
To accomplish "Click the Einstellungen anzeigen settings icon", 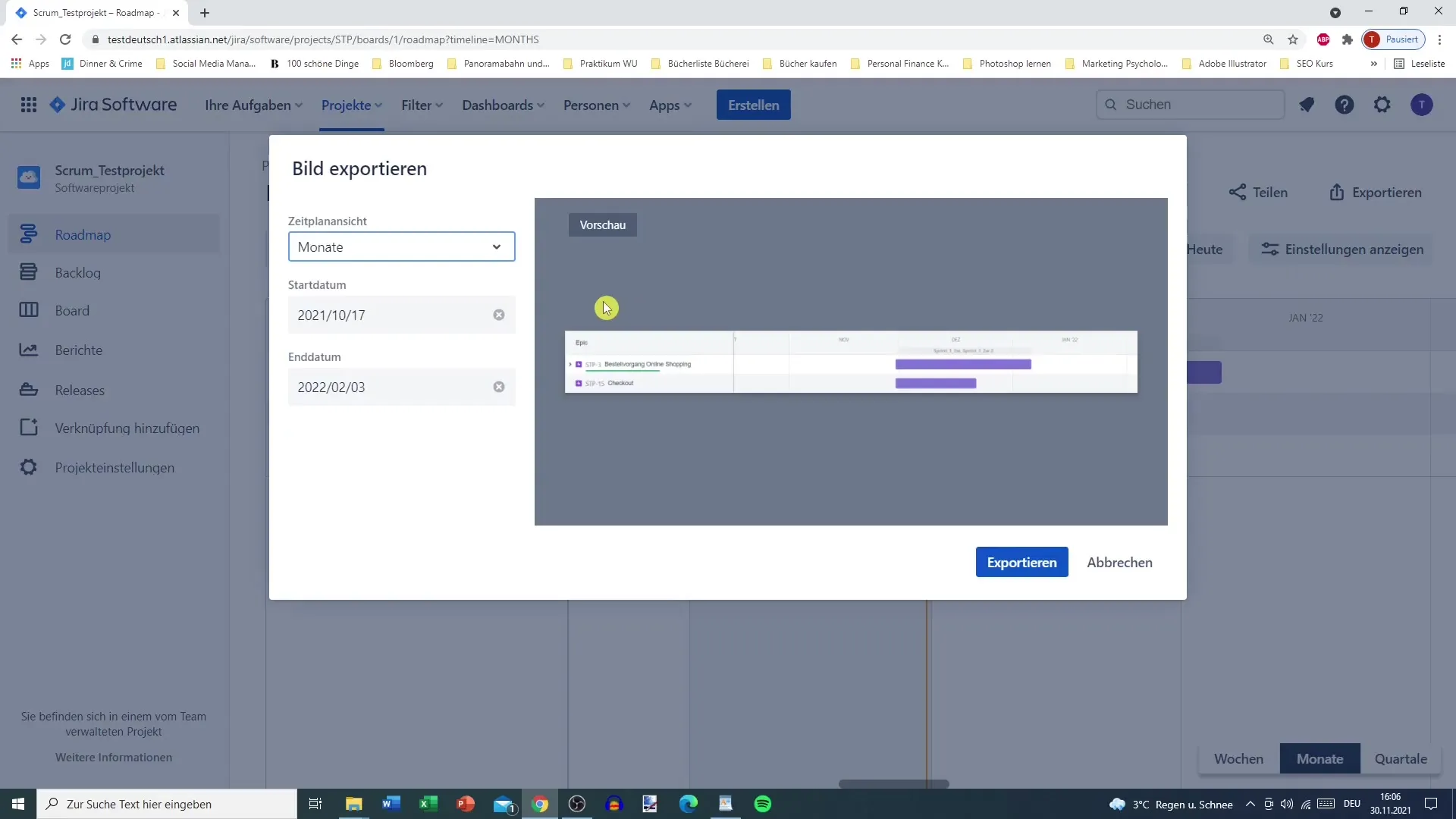I will [x=1270, y=249].
